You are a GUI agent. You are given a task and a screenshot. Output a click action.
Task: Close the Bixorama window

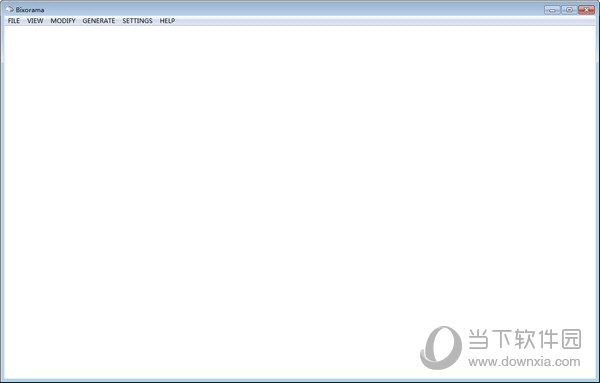click(586, 10)
